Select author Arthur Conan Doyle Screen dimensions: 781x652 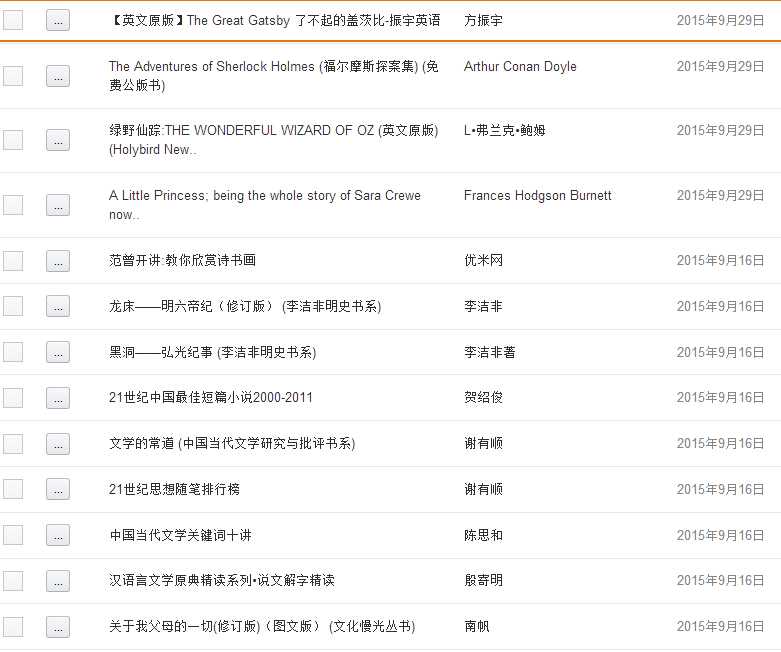point(520,66)
